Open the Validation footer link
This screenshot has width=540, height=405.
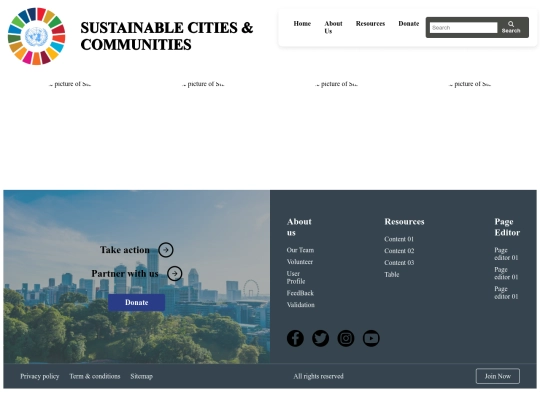301,305
